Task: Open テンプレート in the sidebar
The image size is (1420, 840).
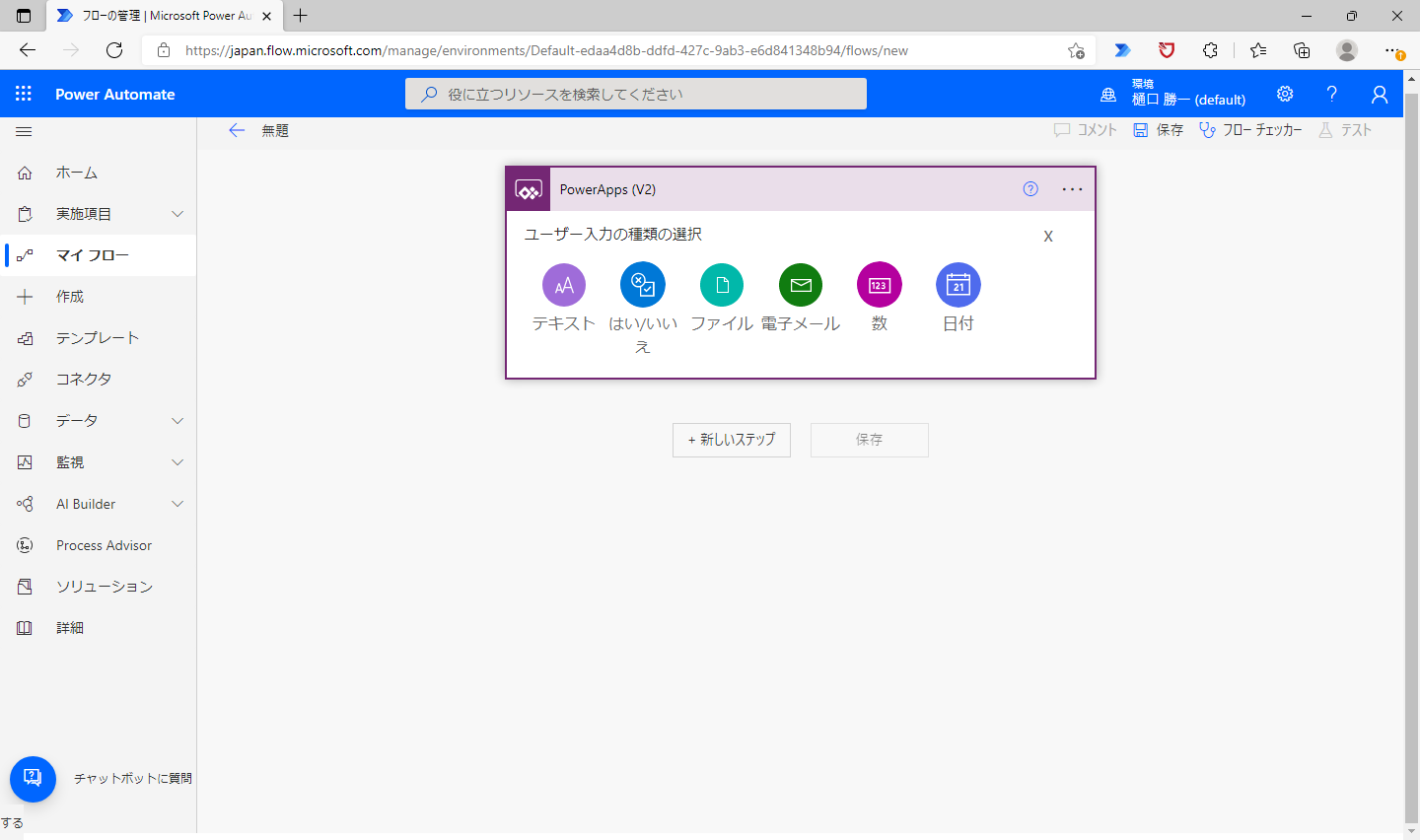Action: click(99, 338)
